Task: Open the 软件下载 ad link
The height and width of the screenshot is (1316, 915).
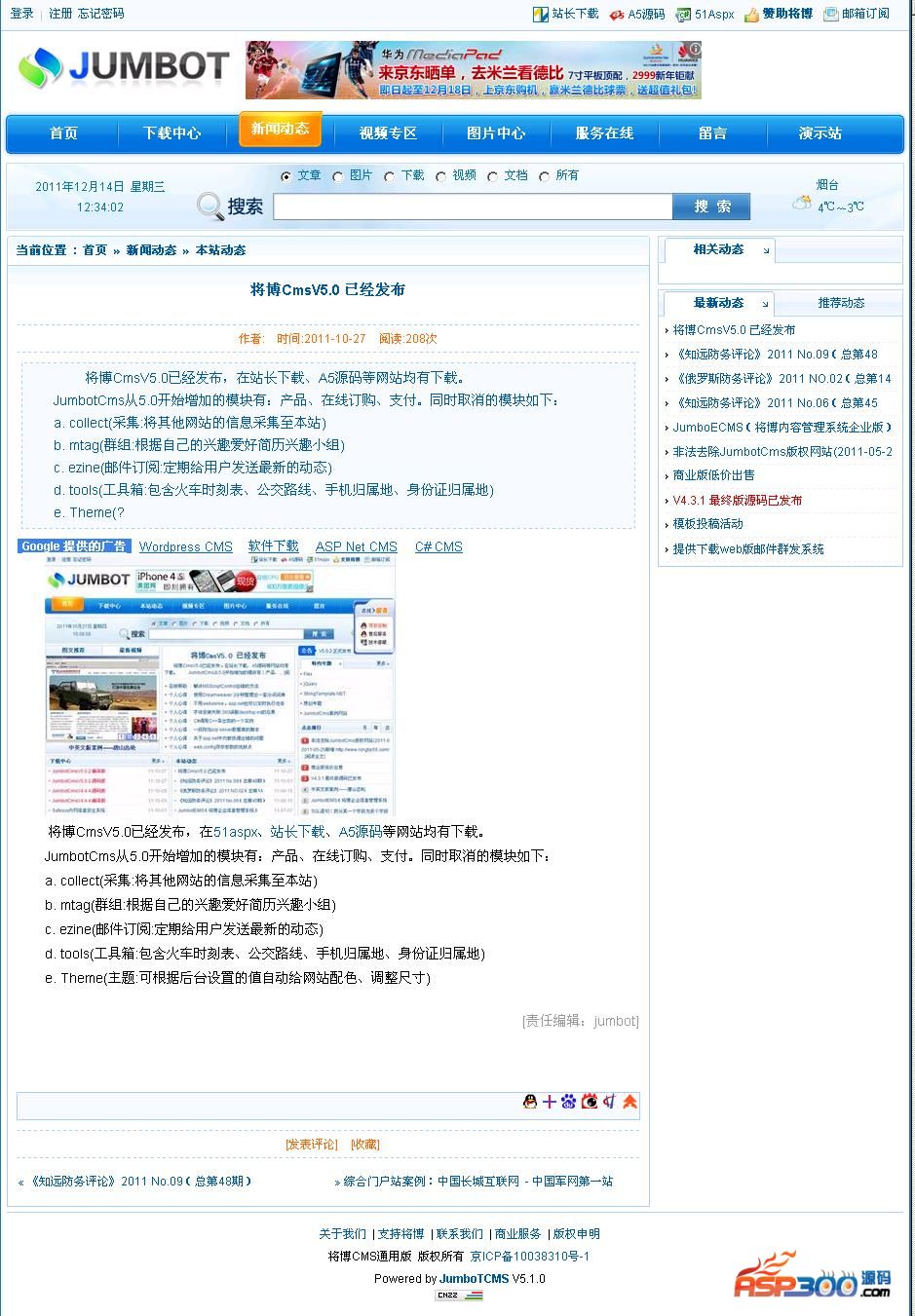Action: pyautogui.click(x=274, y=547)
